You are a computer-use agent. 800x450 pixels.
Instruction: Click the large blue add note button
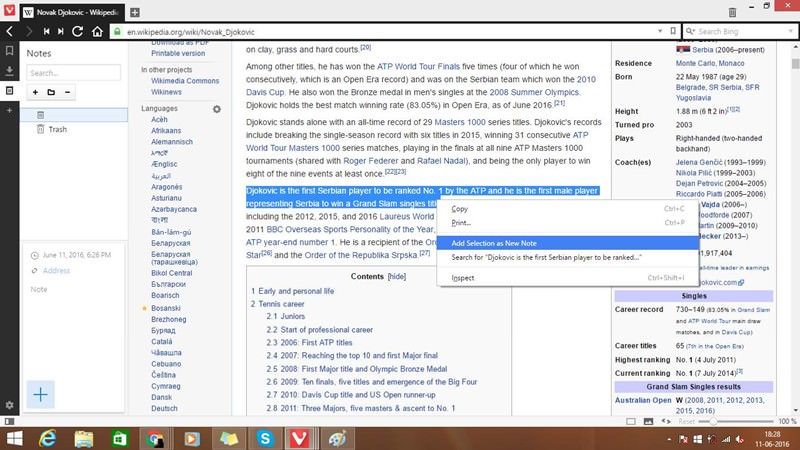tap(40, 394)
